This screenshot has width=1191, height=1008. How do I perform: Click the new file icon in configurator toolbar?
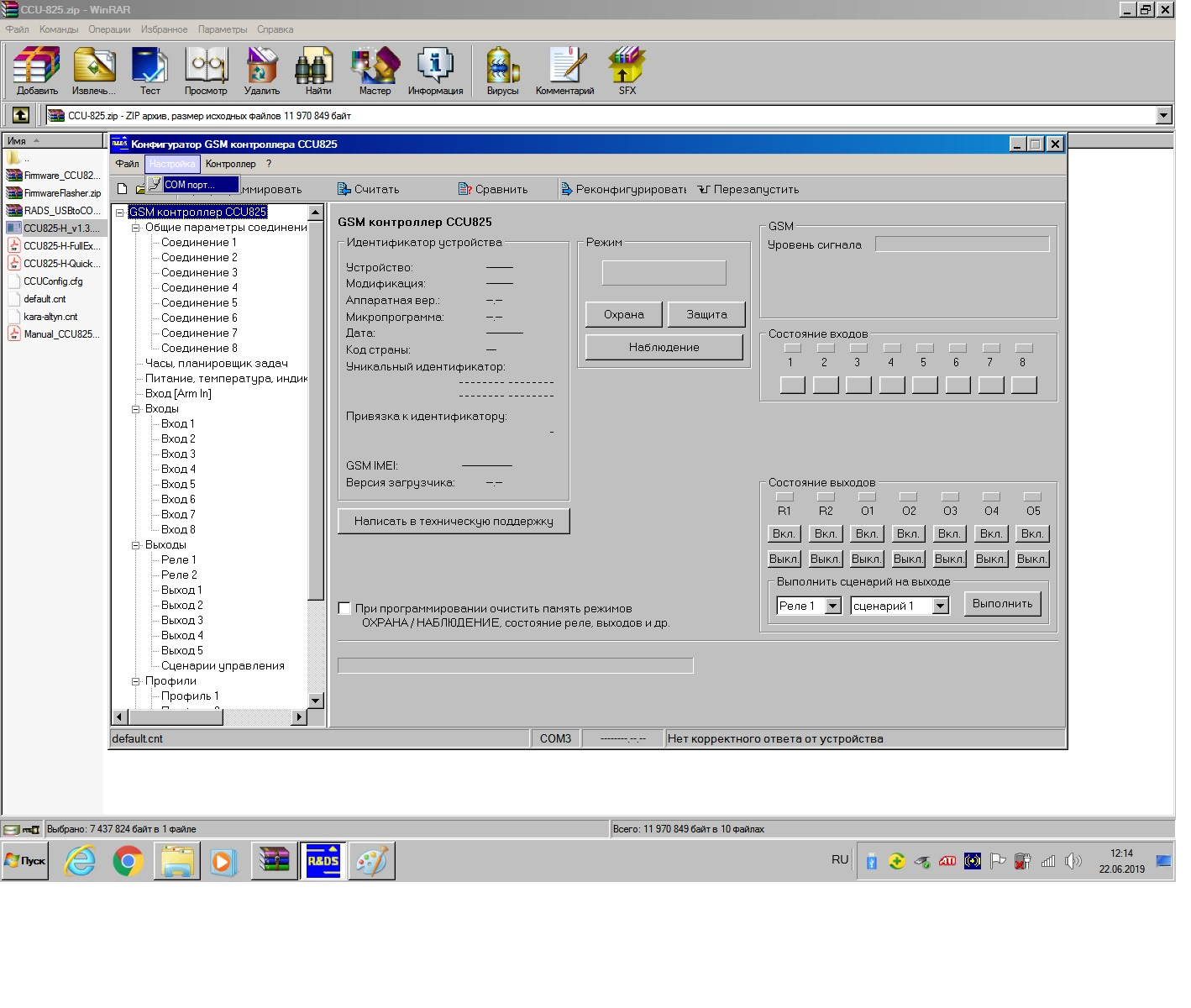click(x=122, y=189)
